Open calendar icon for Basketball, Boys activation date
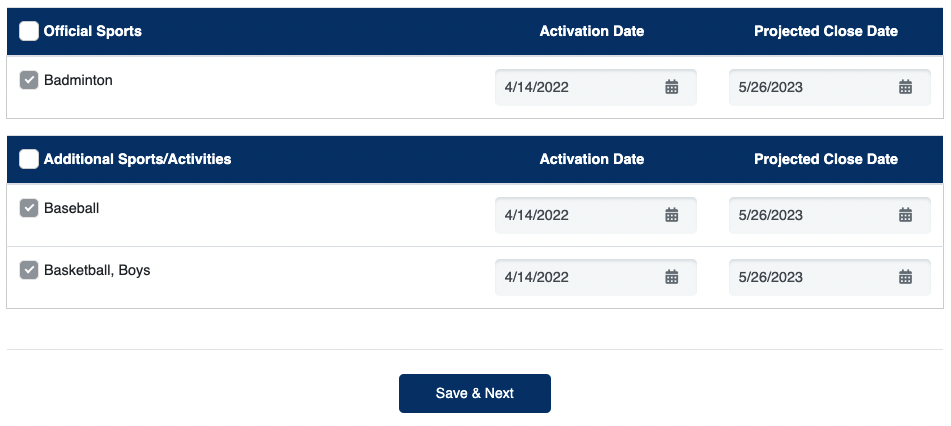This screenshot has height=426, width=951. point(672,277)
